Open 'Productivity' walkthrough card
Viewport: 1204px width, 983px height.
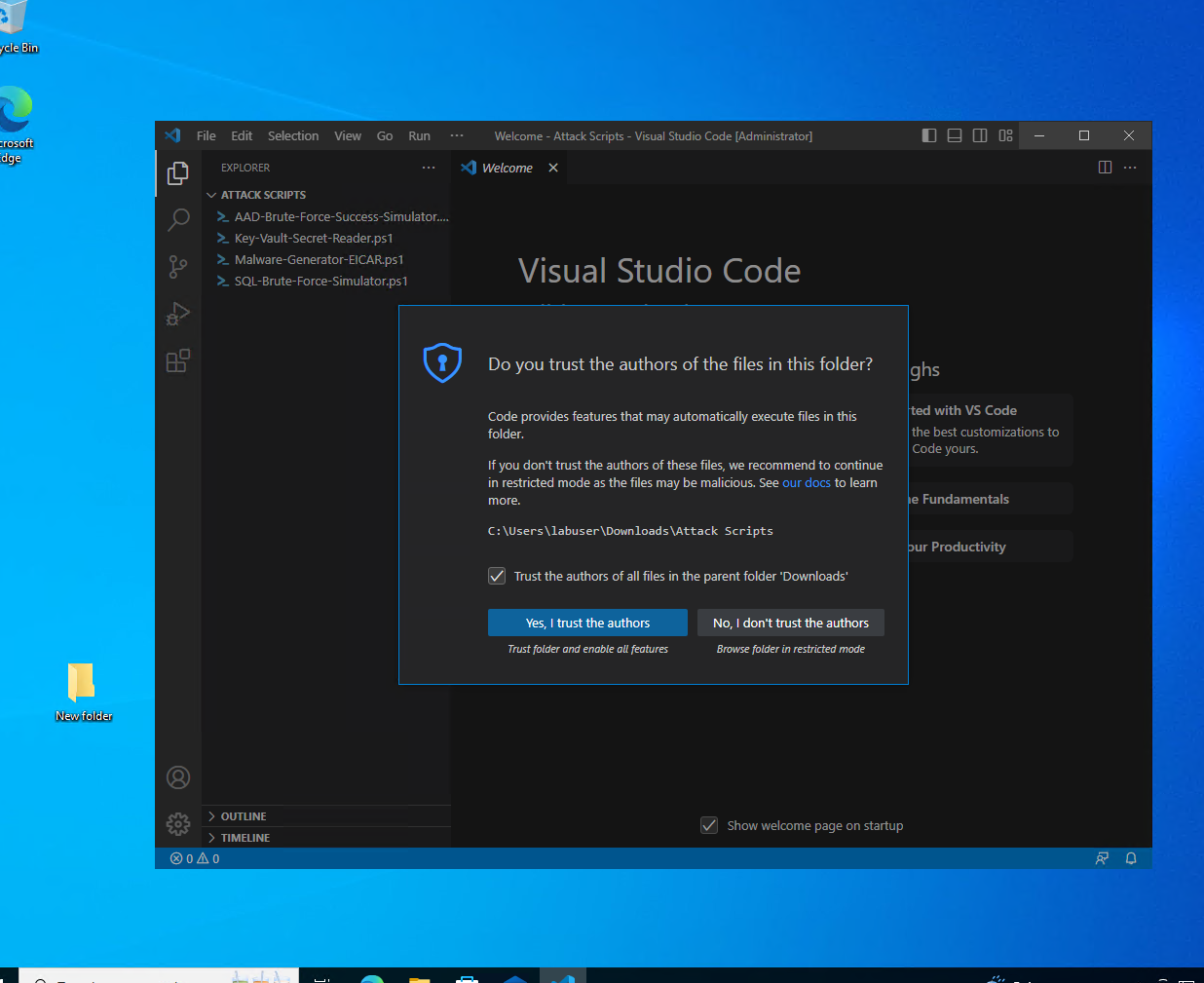[990, 547]
